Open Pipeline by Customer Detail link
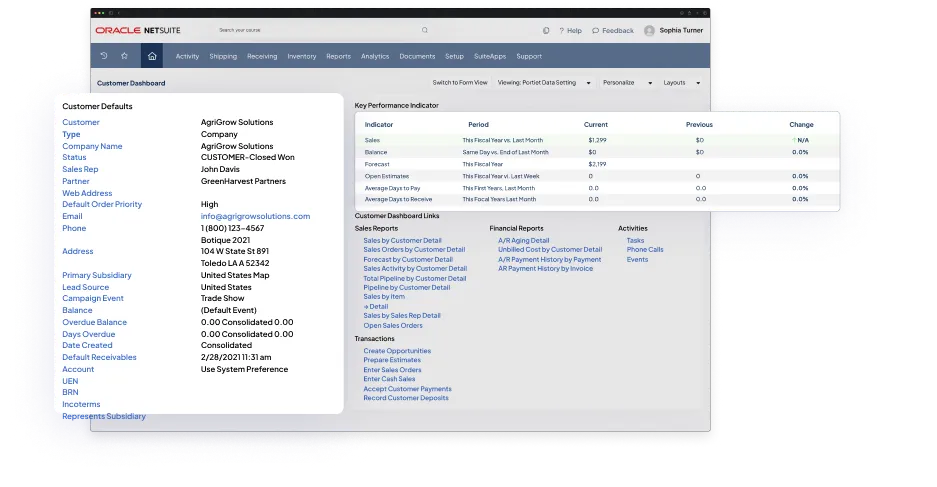 (407, 287)
